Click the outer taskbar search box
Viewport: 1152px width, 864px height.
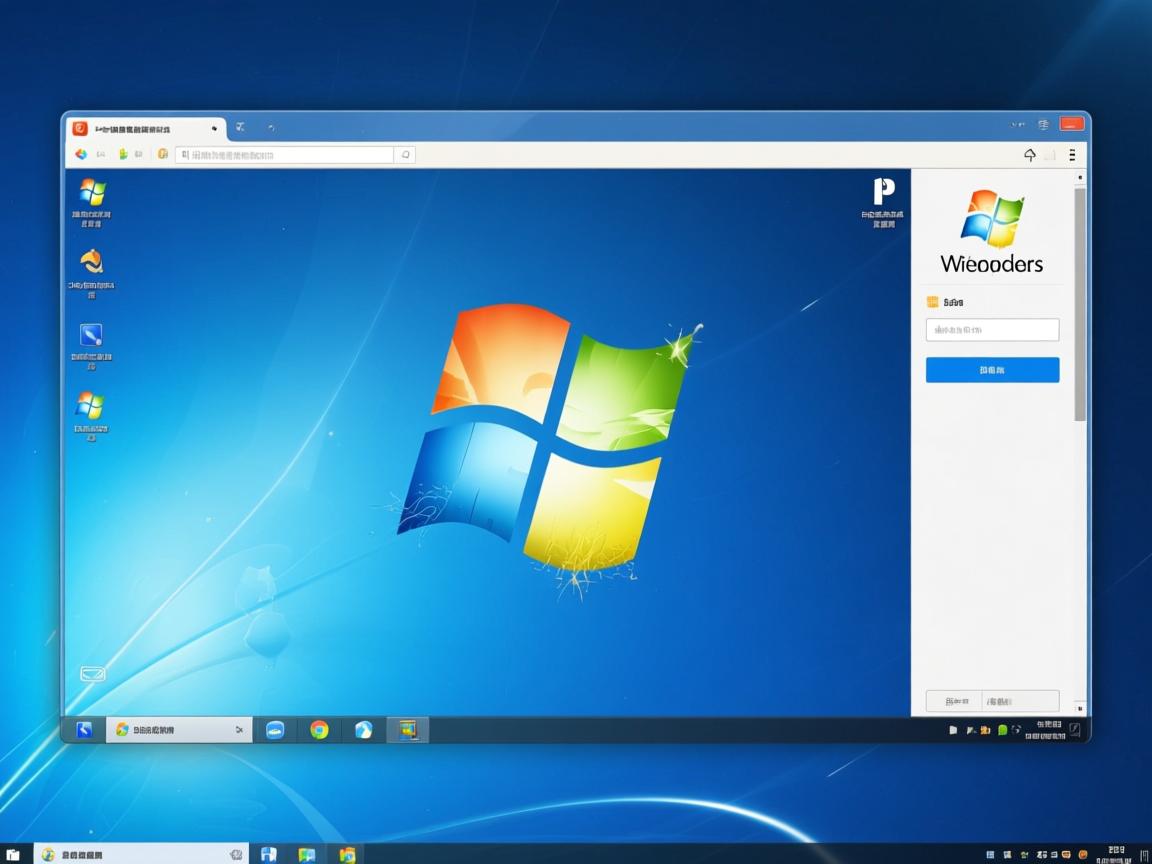(140, 855)
